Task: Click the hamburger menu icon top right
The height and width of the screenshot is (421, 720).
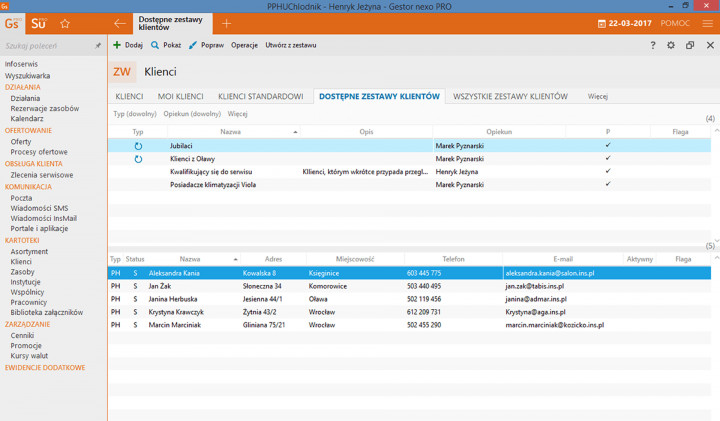Action: click(707, 23)
